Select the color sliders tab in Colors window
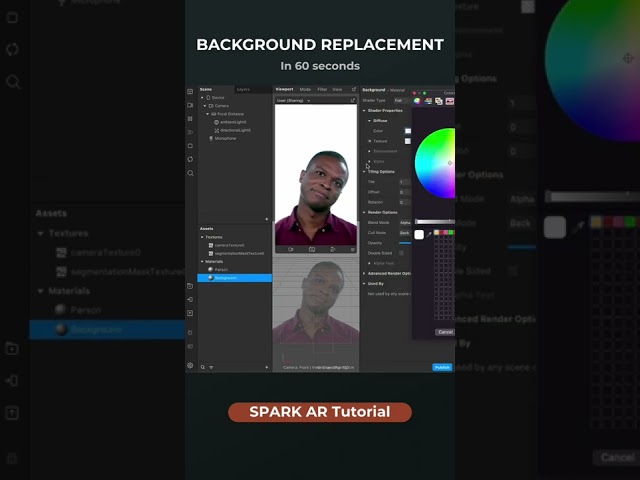The image size is (640, 480). pos(428,101)
